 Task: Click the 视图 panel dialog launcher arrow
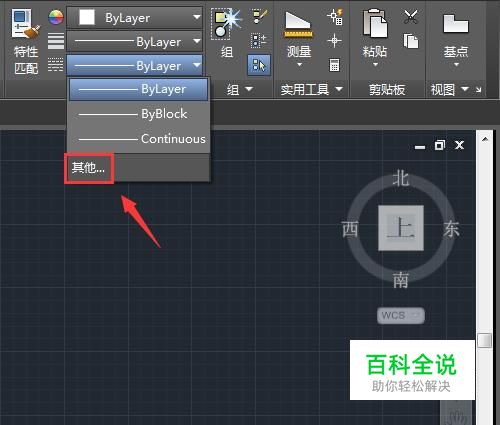pos(479,89)
